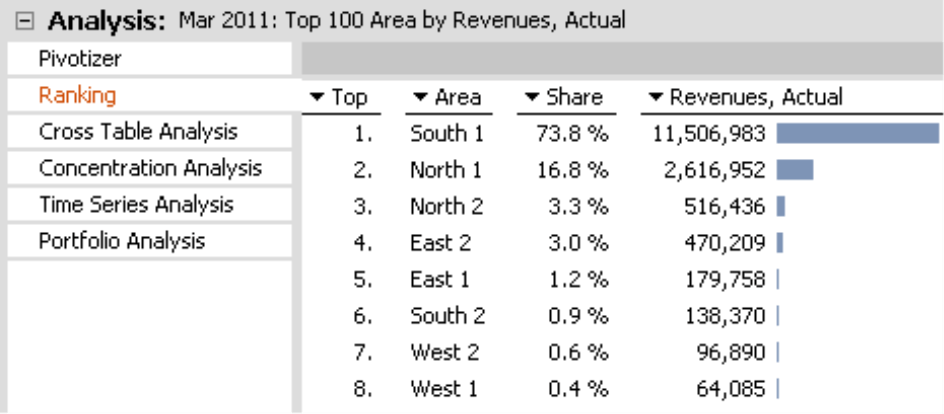Click the North 1 revenue bar

794,170
